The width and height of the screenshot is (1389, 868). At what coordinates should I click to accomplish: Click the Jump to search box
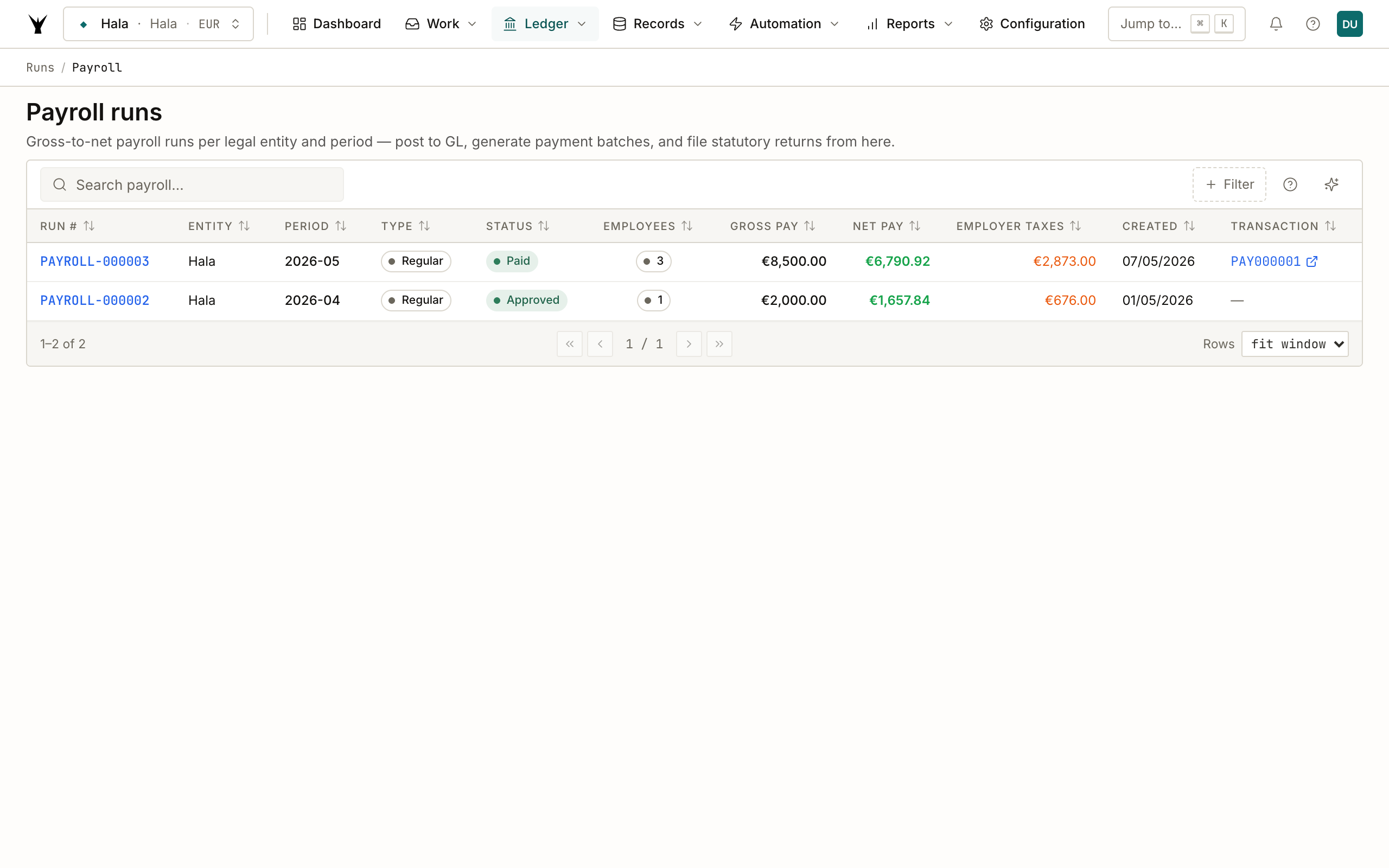click(1176, 24)
